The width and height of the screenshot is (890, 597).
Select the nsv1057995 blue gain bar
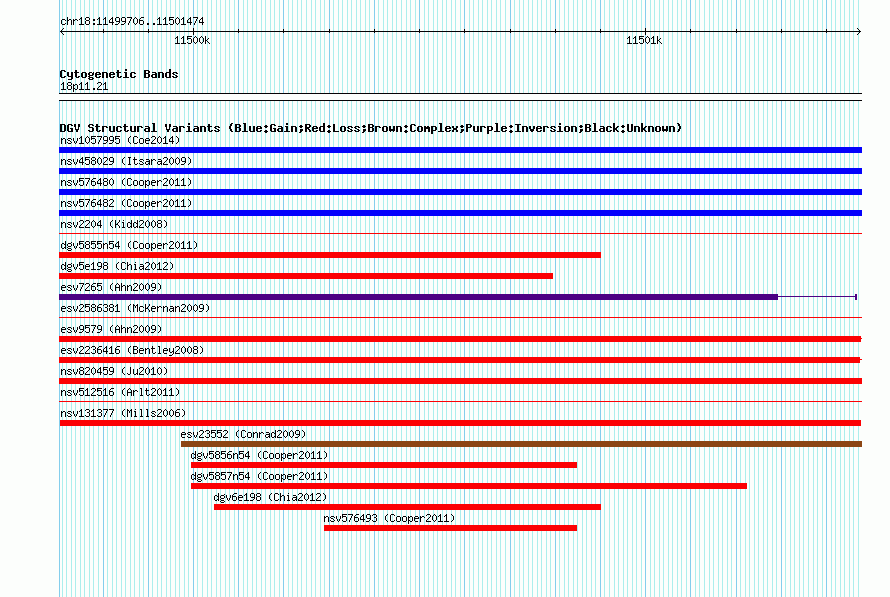[x=460, y=150]
